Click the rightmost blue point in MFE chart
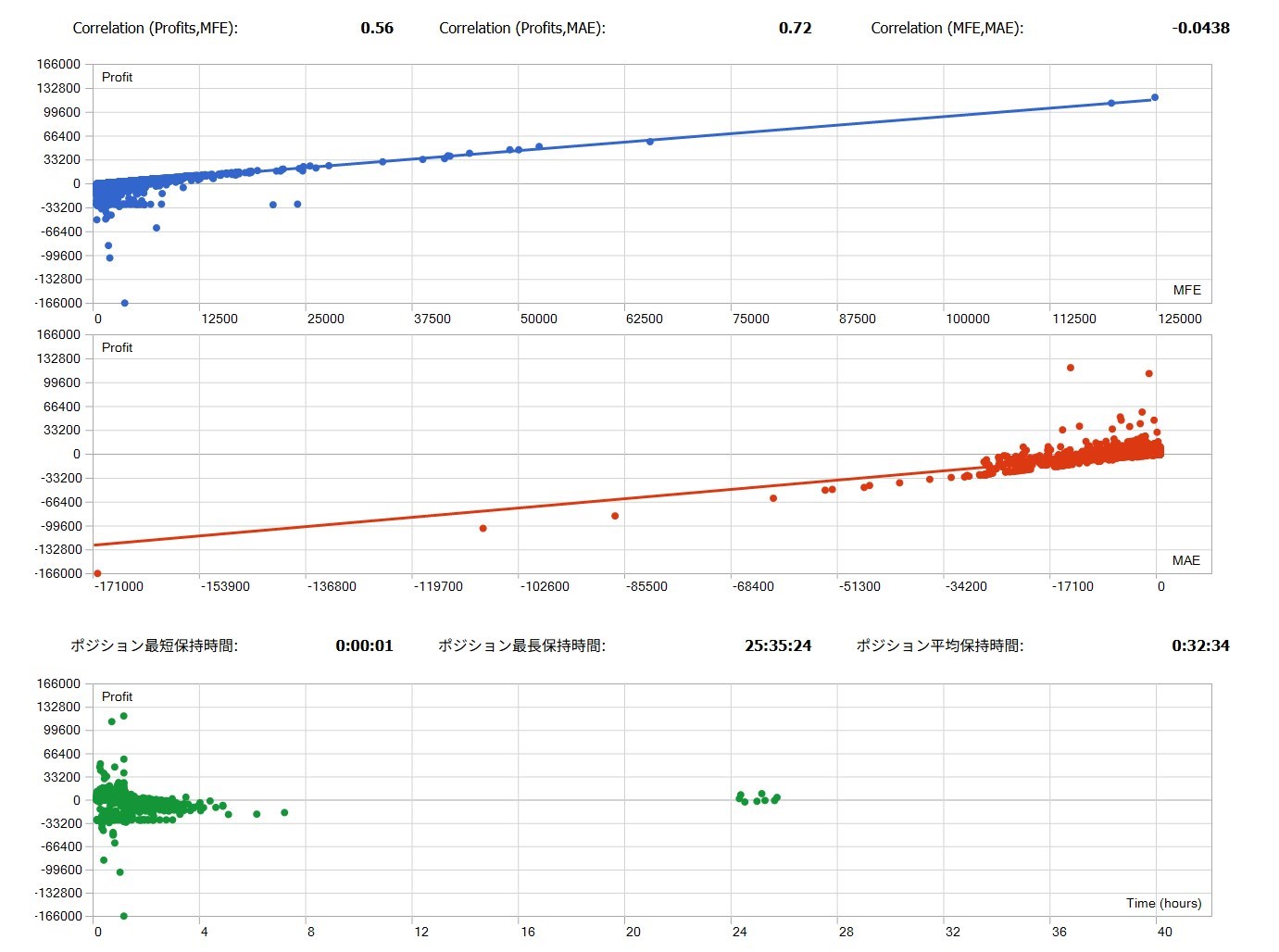The height and width of the screenshot is (952, 1279). [x=1154, y=97]
